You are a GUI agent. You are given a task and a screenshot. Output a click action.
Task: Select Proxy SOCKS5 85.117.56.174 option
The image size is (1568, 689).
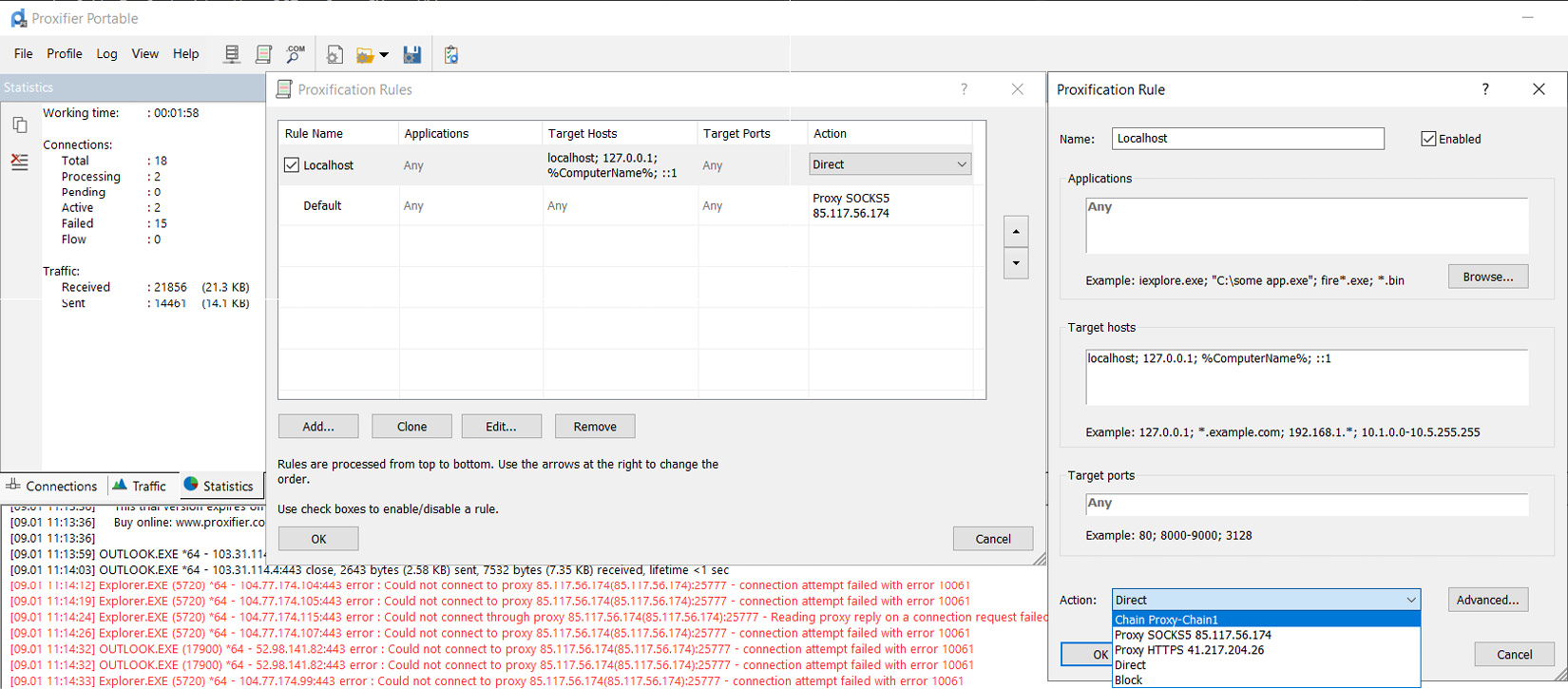tap(1266, 635)
